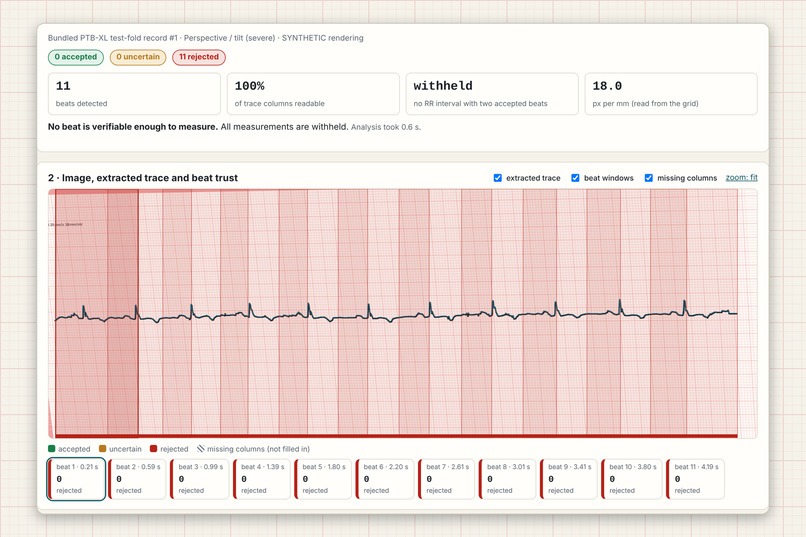The width and height of the screenshot is (806, 537).
Task: Open the zoom: fit link
Action: (x=741, y=177)
